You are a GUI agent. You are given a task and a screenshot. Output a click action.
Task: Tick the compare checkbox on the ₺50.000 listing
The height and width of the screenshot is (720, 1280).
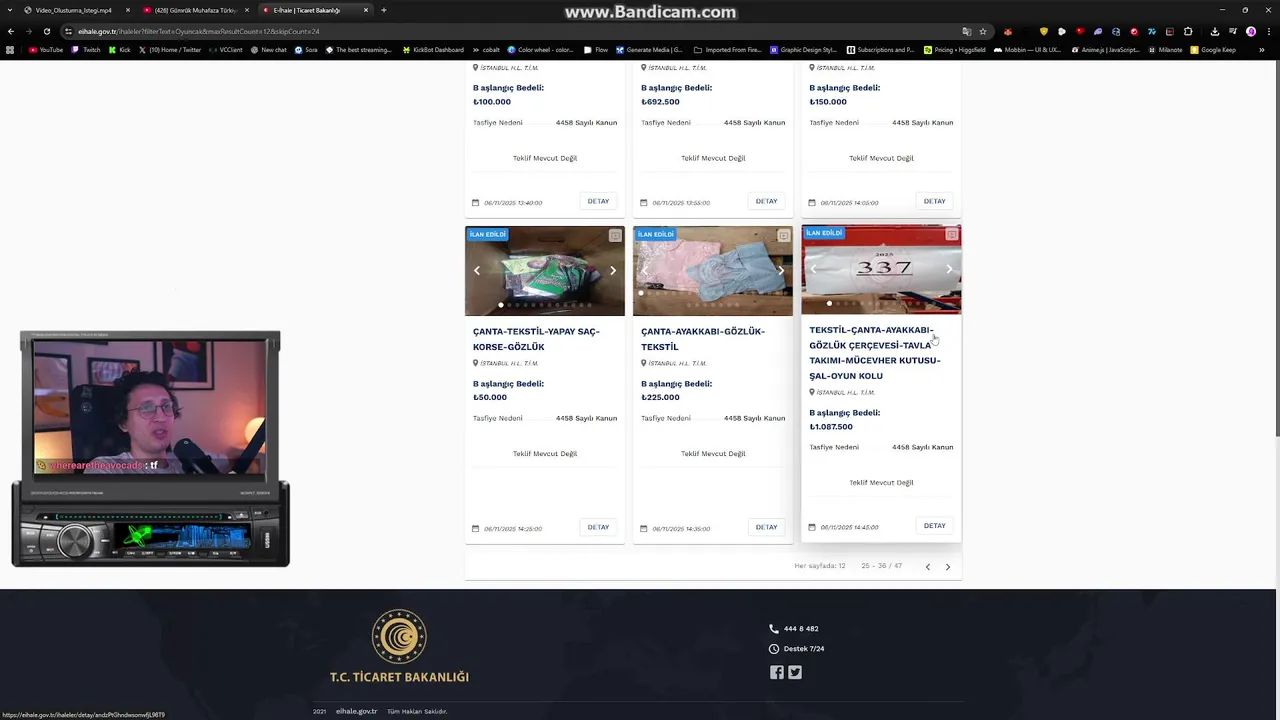(615, 235)
